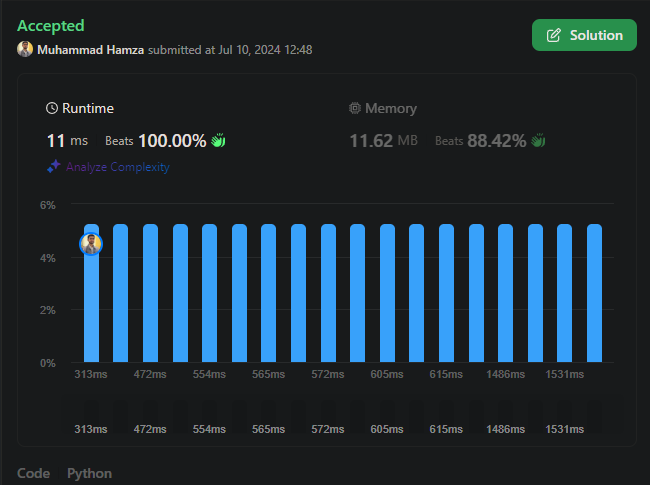Switch to the Runtime stats tab
This screenshot has width=650, height=485.
click(x=80, y=108)
